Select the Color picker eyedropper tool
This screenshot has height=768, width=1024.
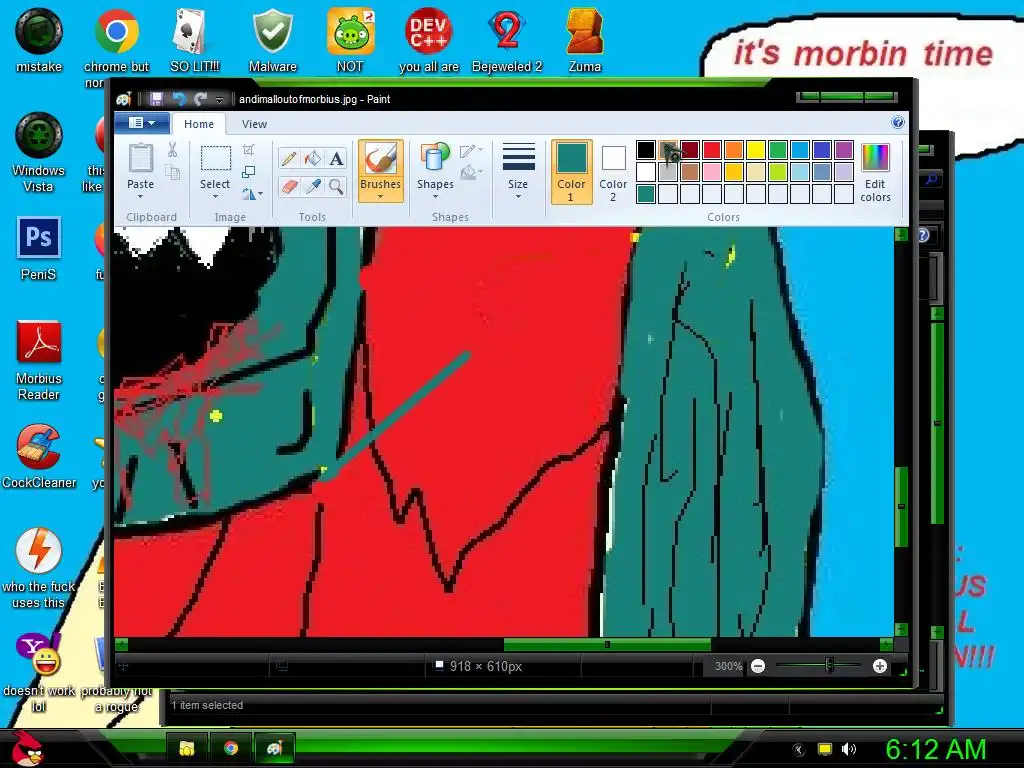point(313,187)
